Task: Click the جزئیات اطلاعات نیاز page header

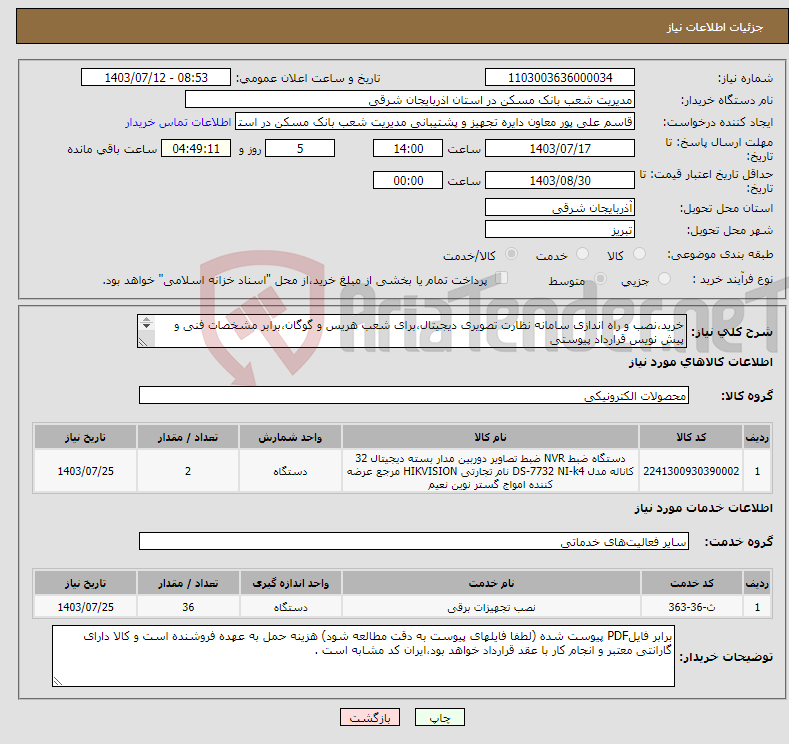Action: (x=715, y=27)
